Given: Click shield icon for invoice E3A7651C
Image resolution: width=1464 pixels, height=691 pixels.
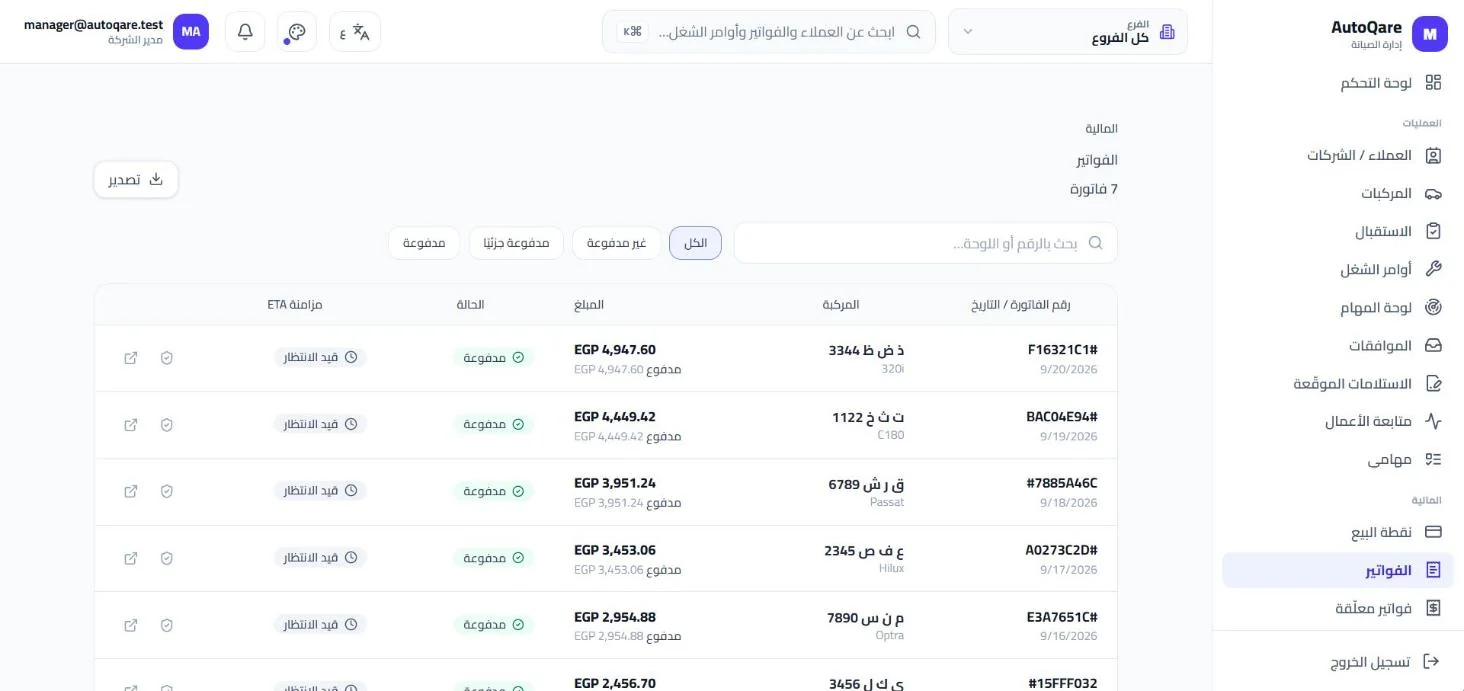Looking at the screenshot, I should (x=167, y=625).
